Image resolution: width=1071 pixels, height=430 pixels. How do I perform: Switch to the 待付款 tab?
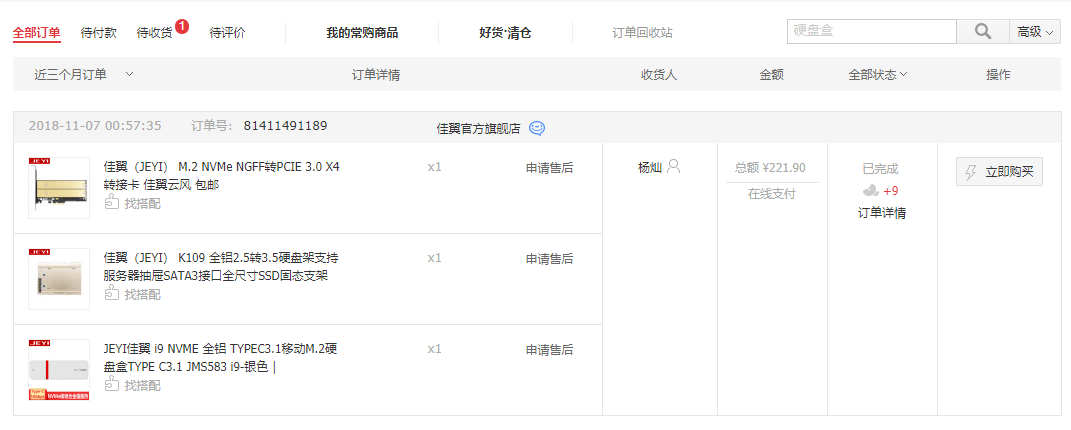pyautogui.click(x=98, y=33)
